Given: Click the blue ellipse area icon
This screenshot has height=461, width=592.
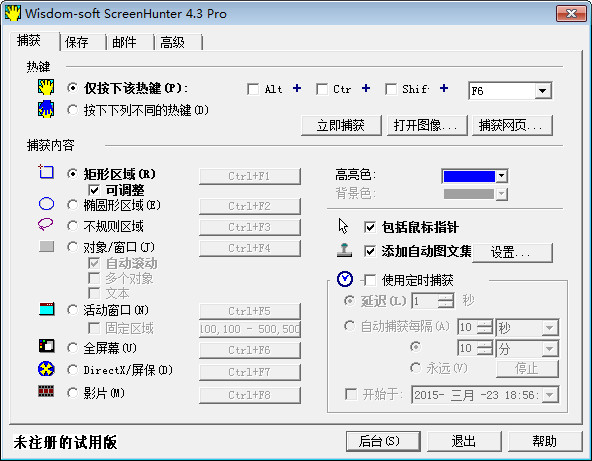Looking at the screenshot, I should (46, 204).
